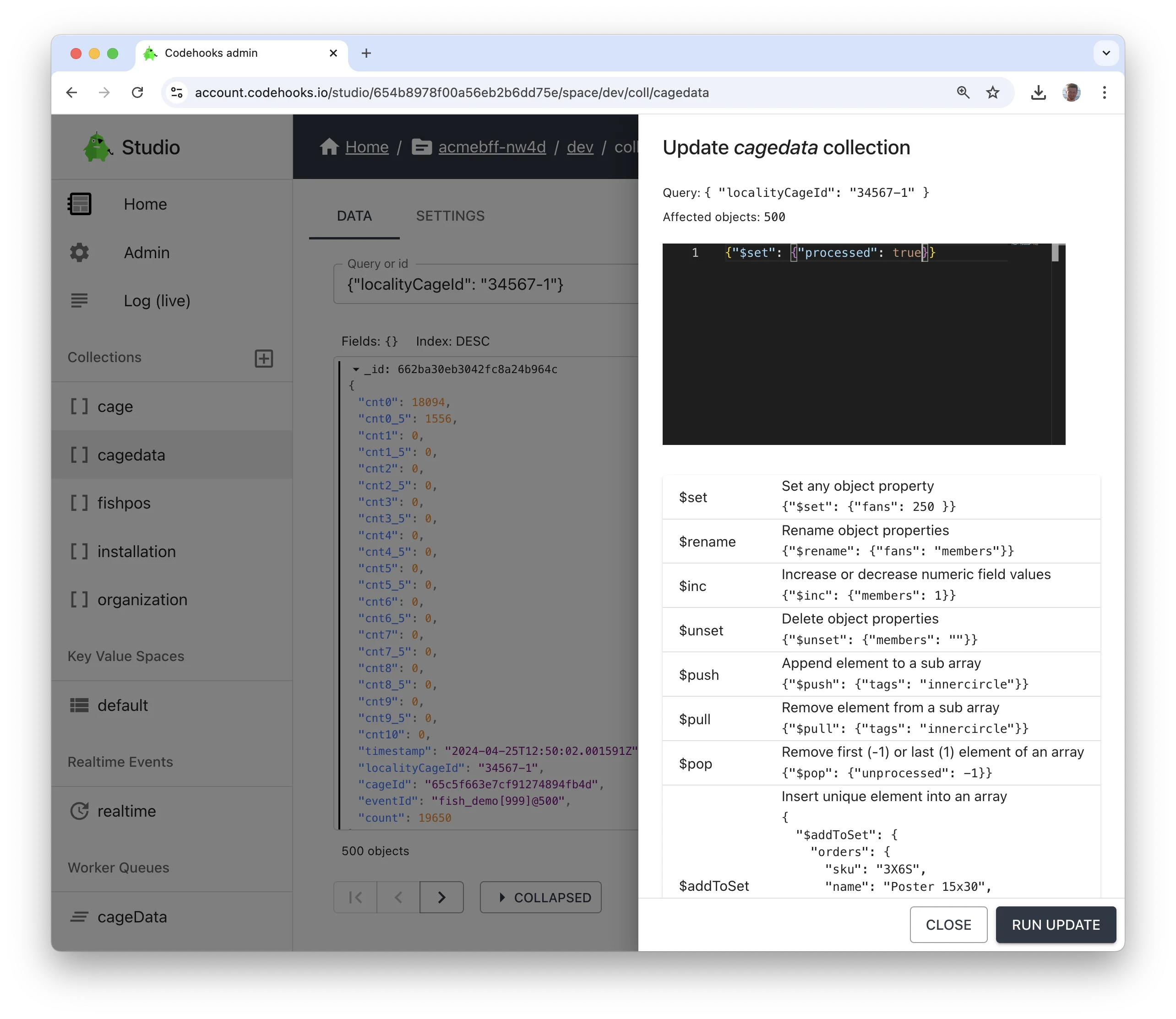Switch to the DATA tab
This screenshot has width=1176, height=1019.
click(354, 216)
